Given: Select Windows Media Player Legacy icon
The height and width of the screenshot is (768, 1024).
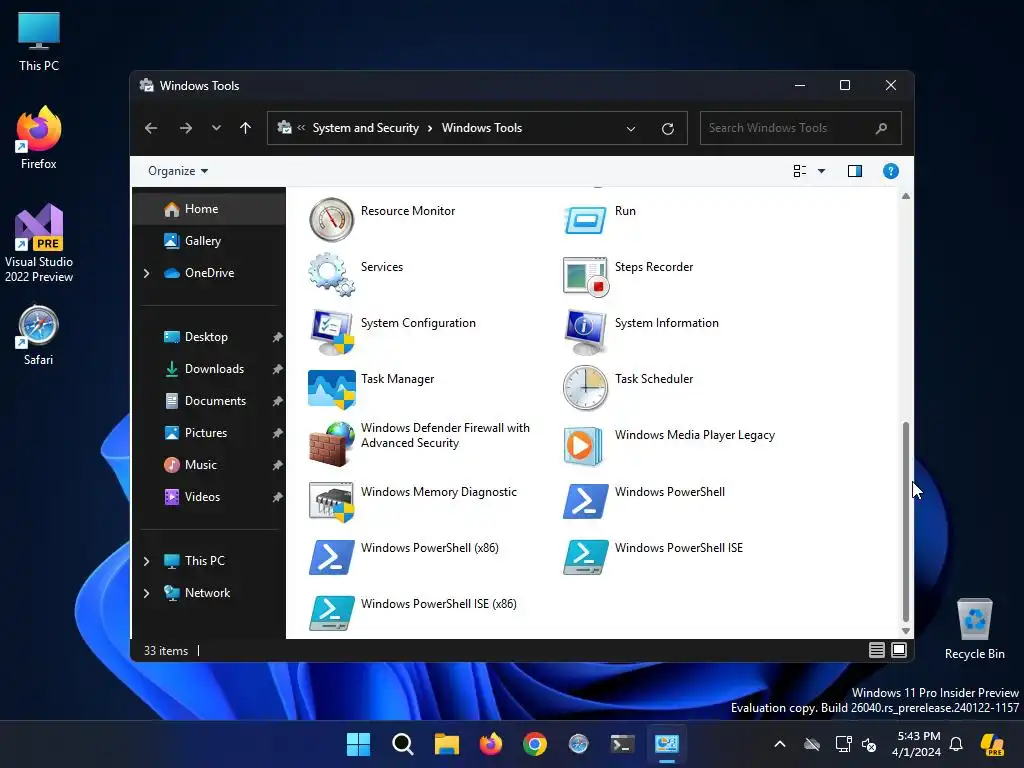Looking at the screenshot, I should 583,446.
